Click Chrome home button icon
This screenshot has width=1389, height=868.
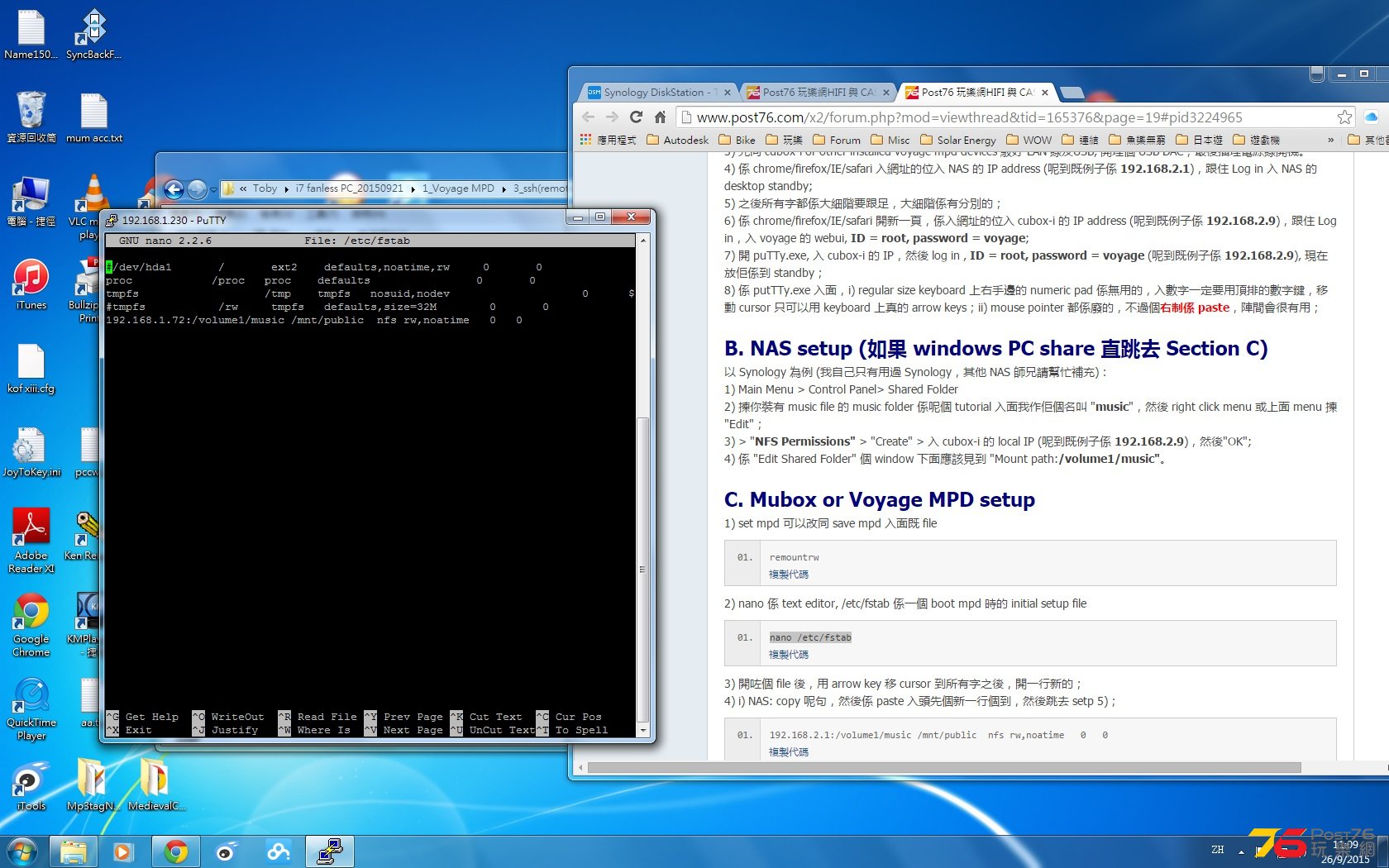tap(660, 117)
